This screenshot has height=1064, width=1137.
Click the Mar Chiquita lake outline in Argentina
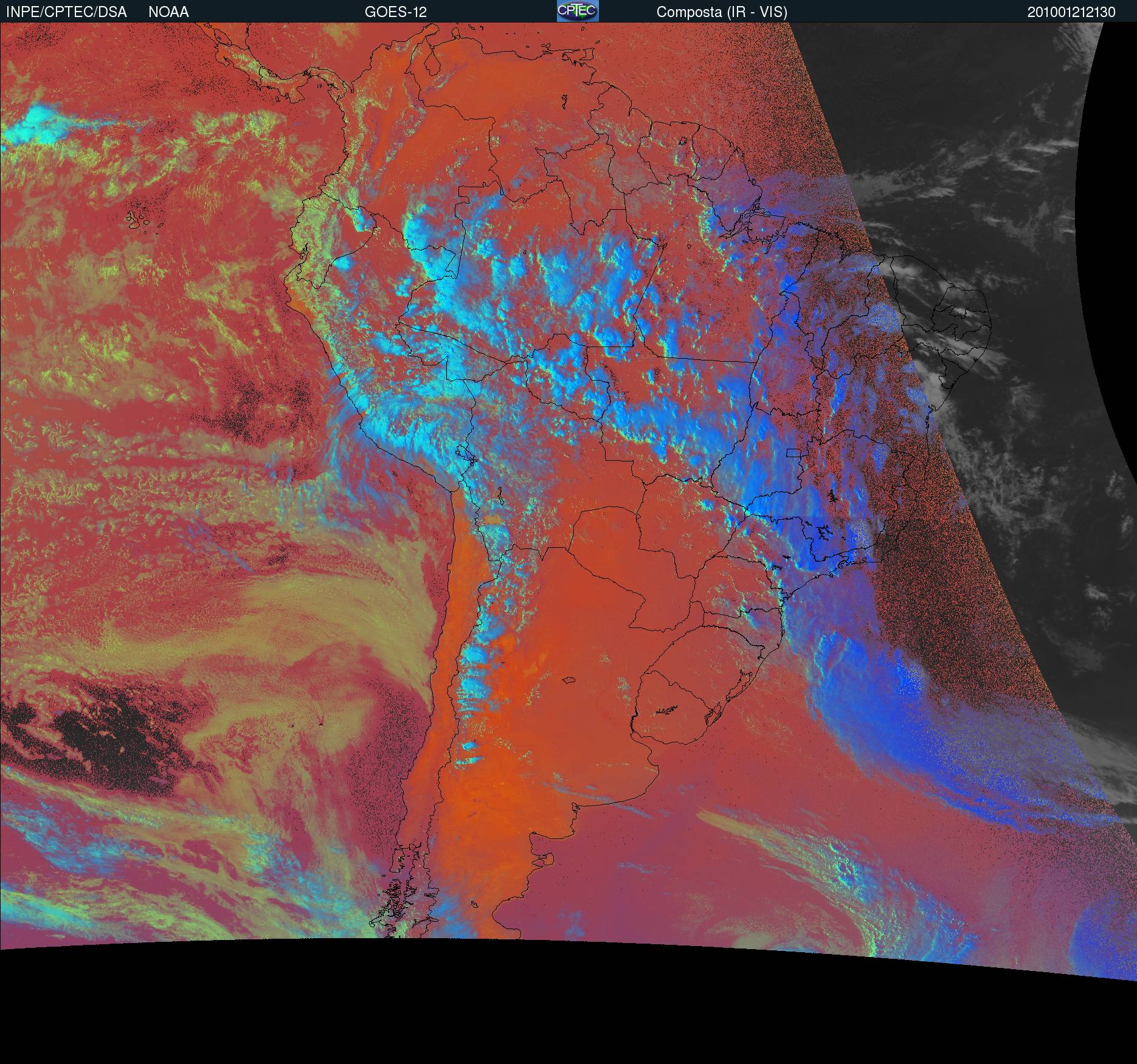pos(569,682)
